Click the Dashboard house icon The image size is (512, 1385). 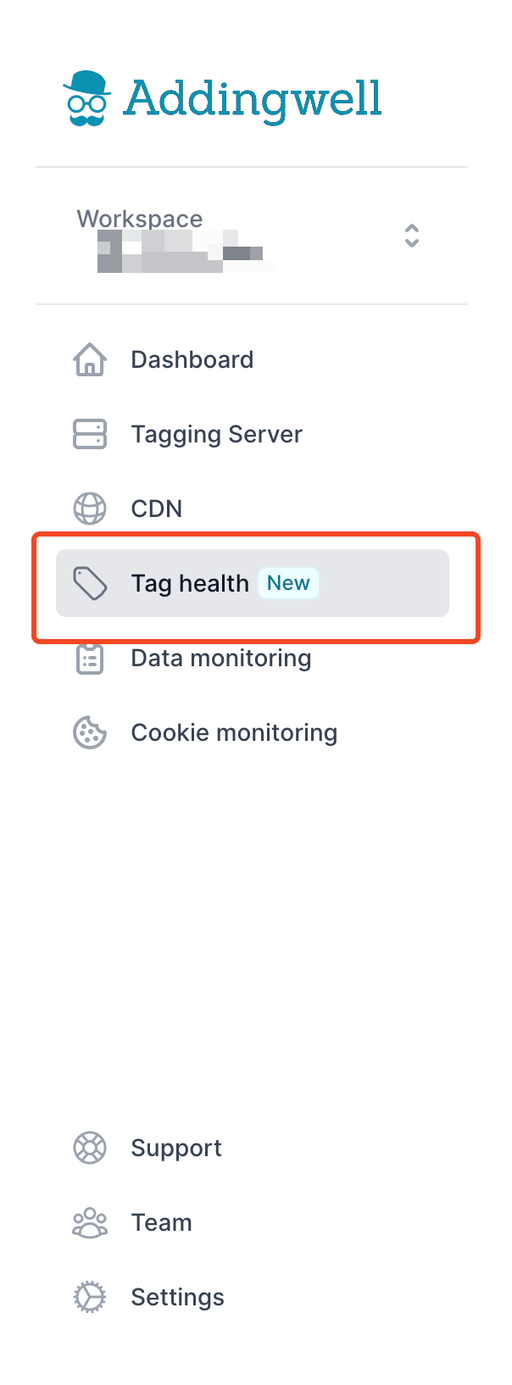[90, 360]
